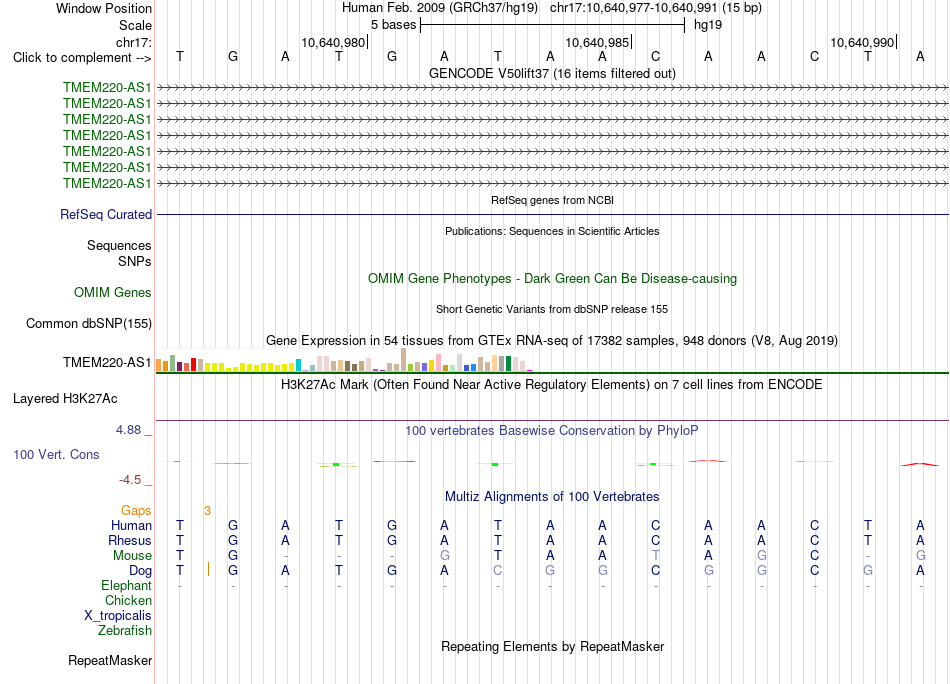Select the RefSeq Curated track label
This screenshot has width=950, height=684.
[106, 214]
